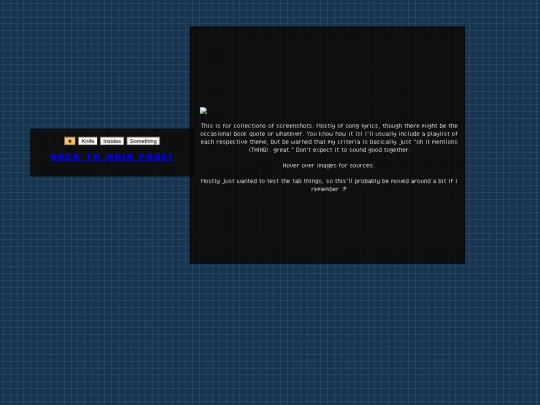The height and width of the screenshot is (405, 540).
Task: Show the Something tab
Action: [143, 141]
